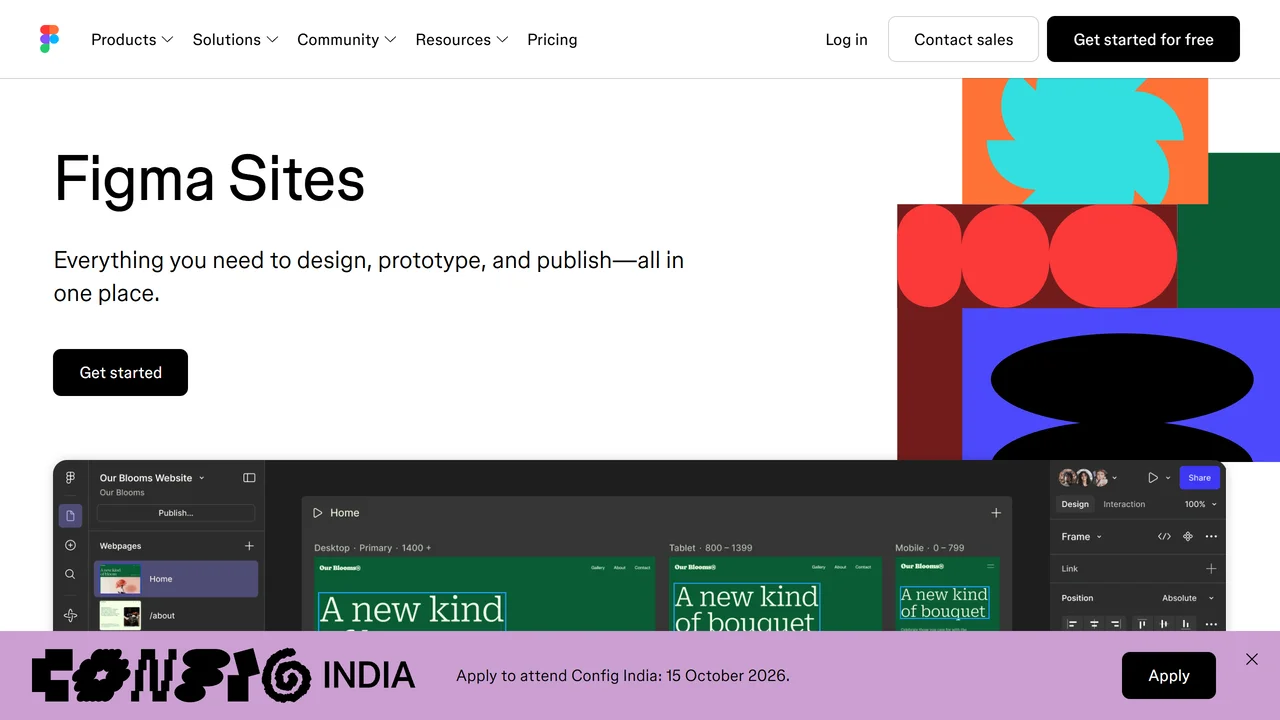Click the code view icon in Frame row

[x=1164, y=537]
